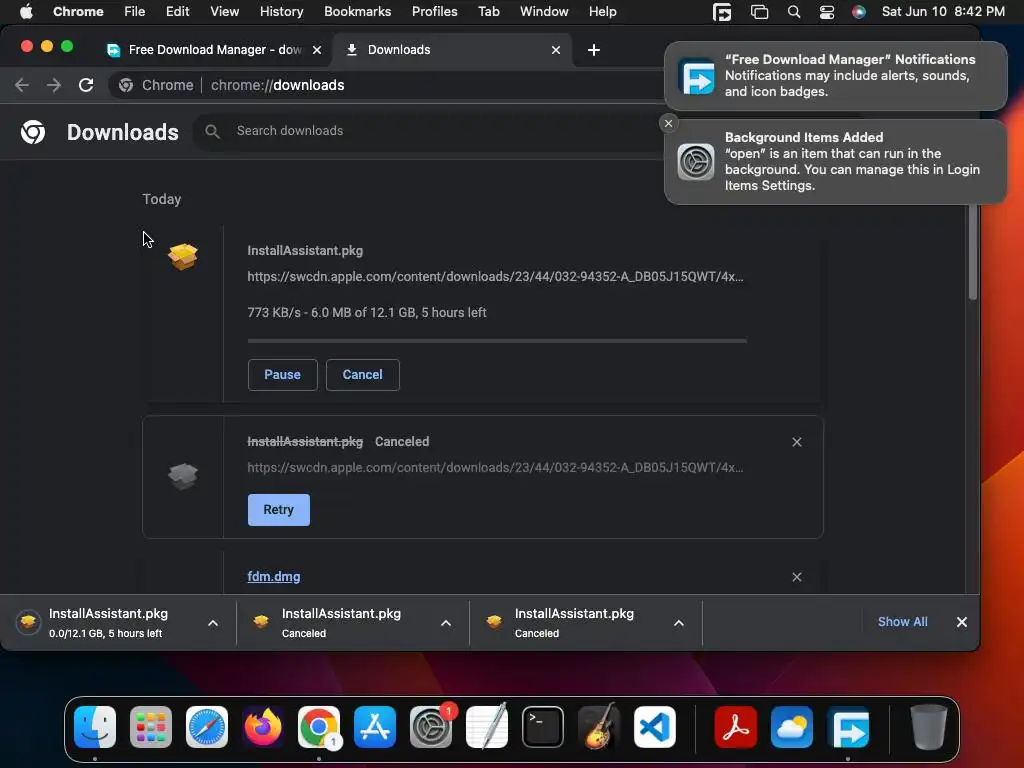Expand options for middle canceled InstallAssistant.pkg shelf item

click(446, 623)
